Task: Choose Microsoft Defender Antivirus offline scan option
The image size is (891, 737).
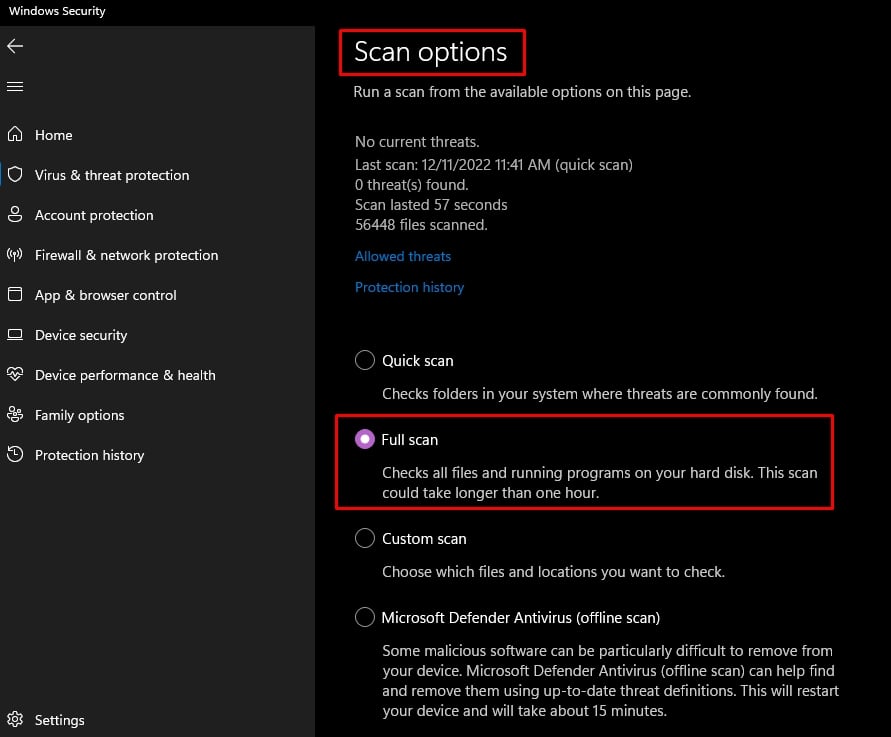Action: [x=365, y=617]
